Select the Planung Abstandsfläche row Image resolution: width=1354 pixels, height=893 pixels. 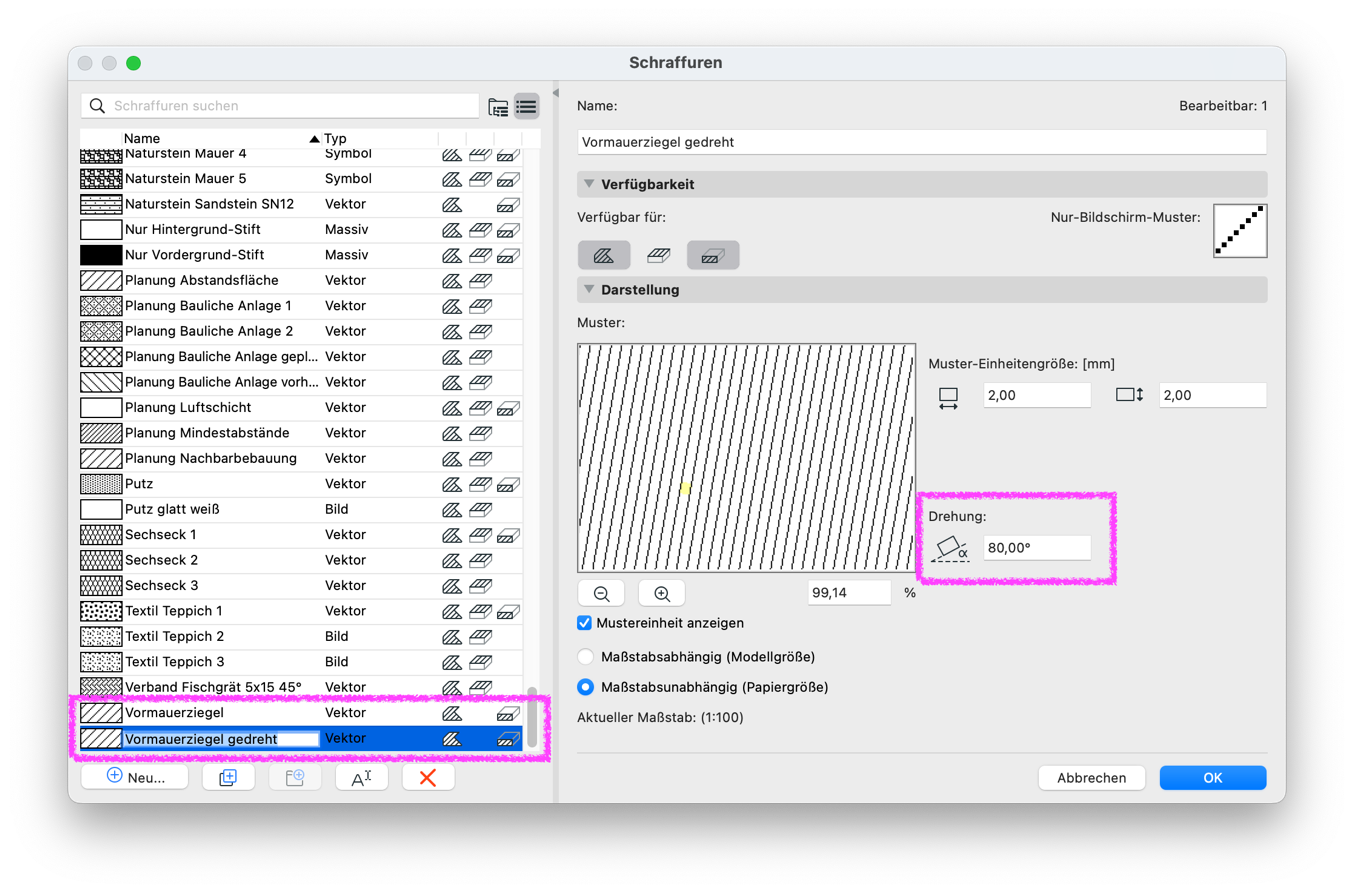[301, 280]
